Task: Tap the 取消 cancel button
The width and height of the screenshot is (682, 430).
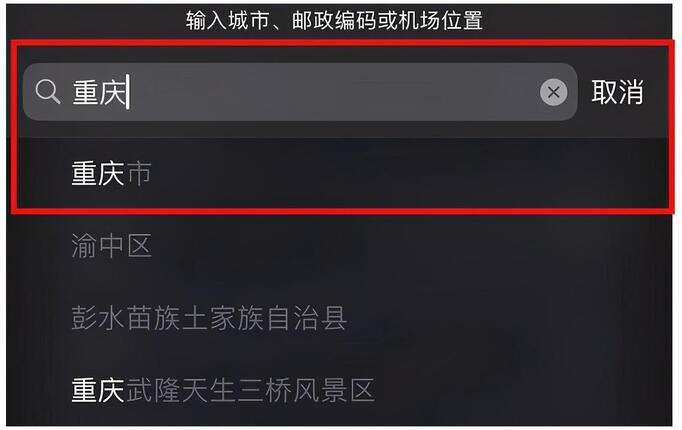Action: point(617,92)
